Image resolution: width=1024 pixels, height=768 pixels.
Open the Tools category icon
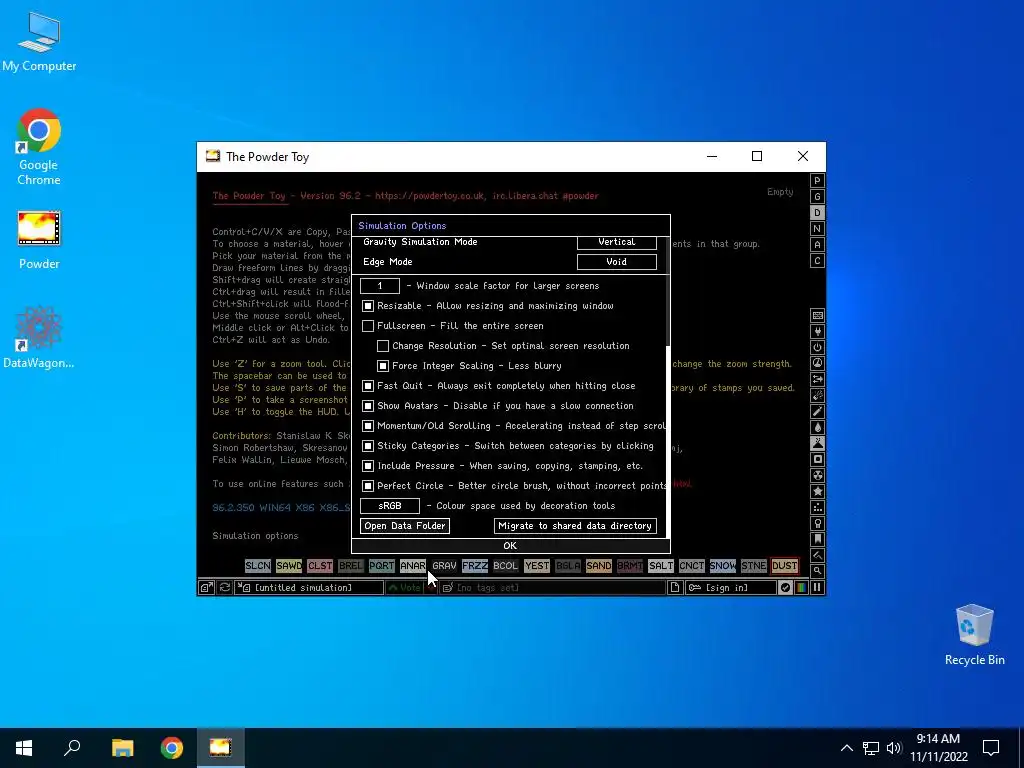click(x=817, y=523)
